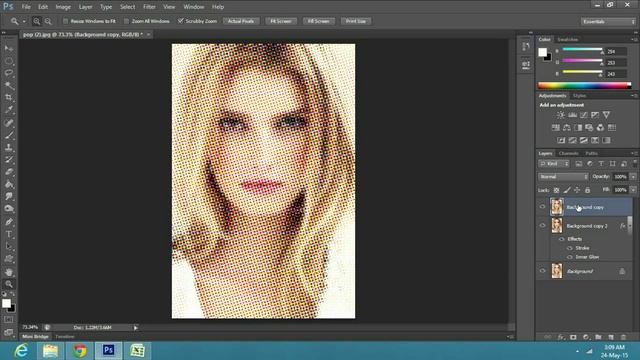Screen dimensions: 640x360
Task: Select the Brush tool
Action: pos(9,135)
